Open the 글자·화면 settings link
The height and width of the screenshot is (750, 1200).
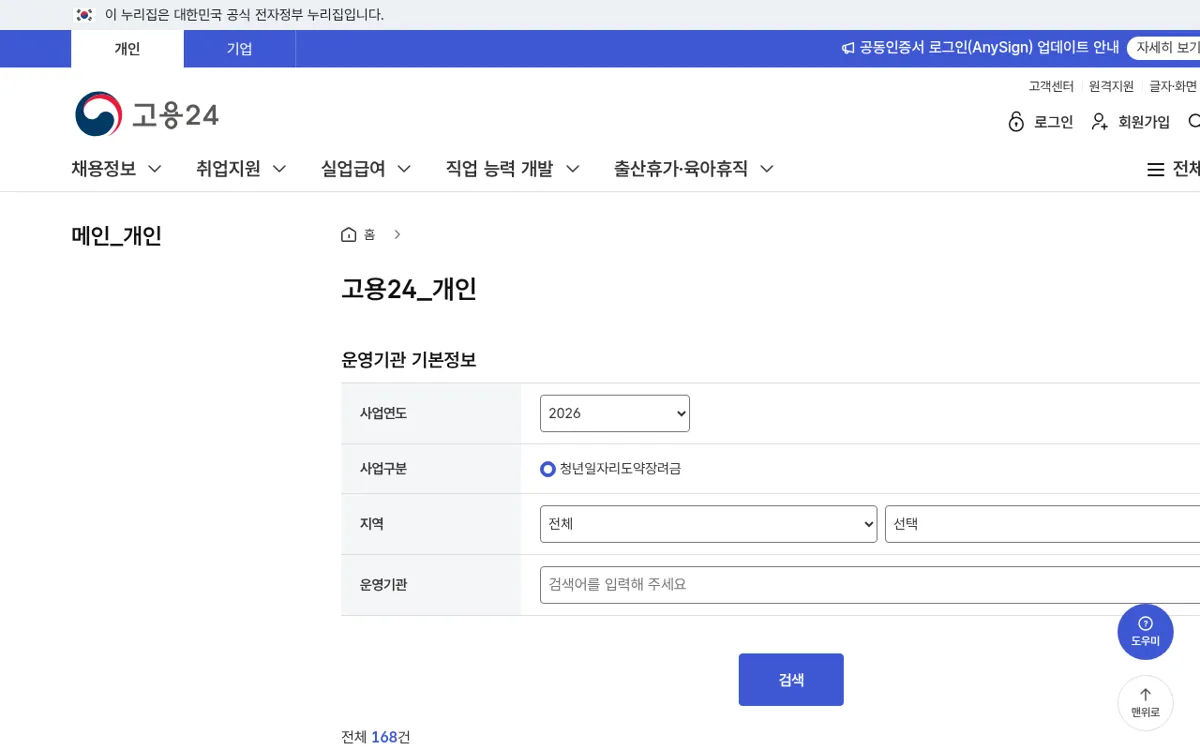1173,86
